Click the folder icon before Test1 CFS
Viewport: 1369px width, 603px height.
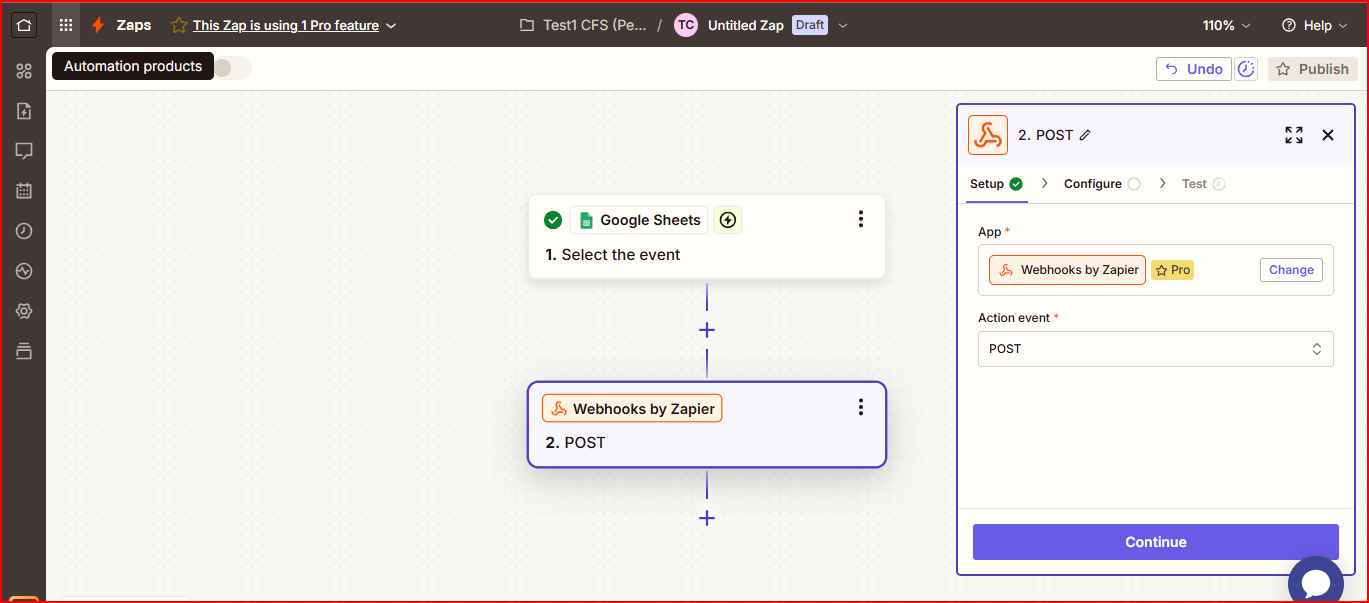527,25
